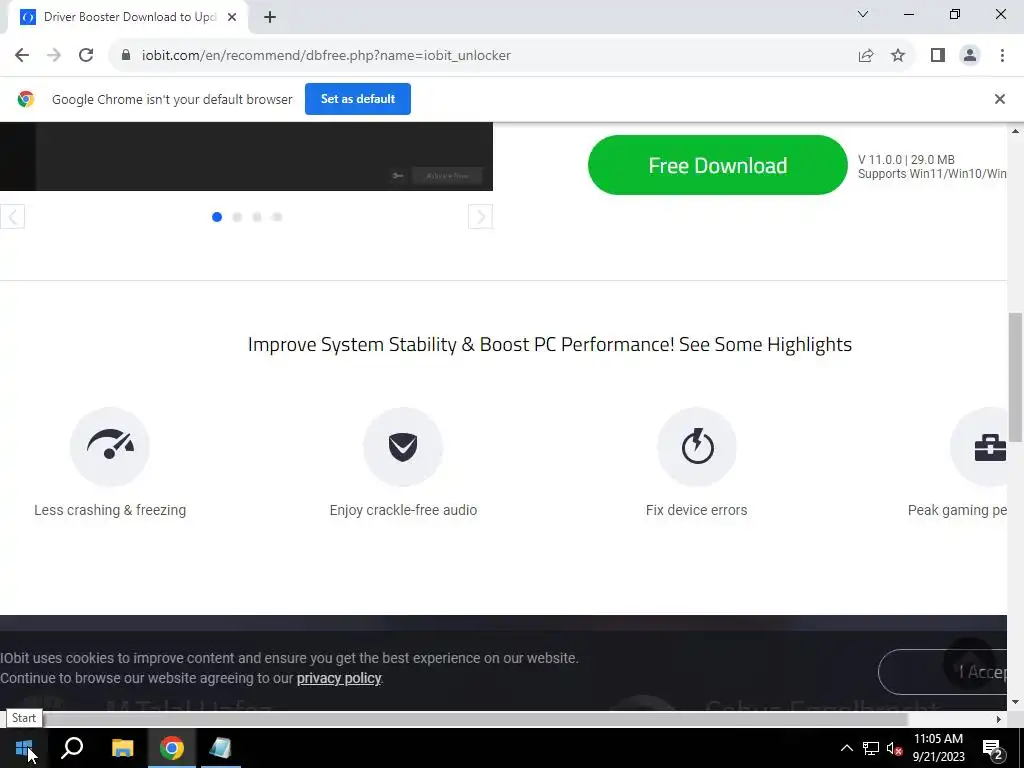
Task: Click the Less crashing & freezing label
Action: [110, 510]
